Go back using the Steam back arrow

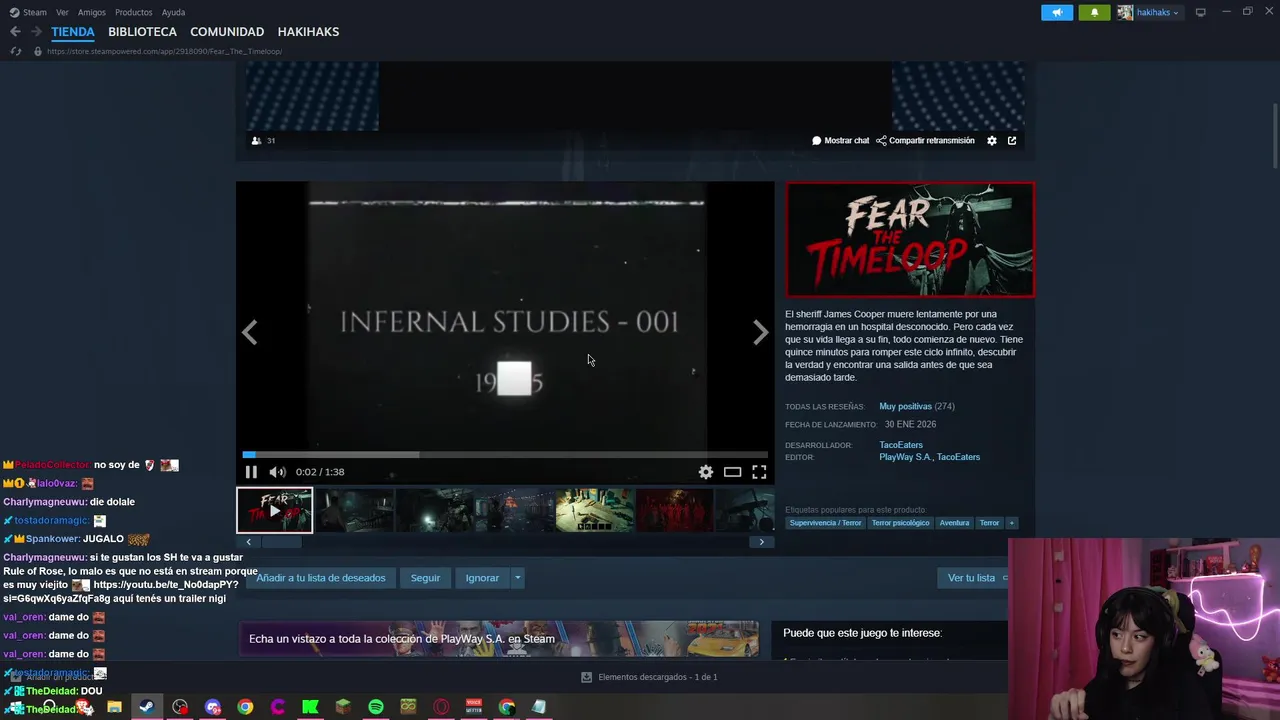15,32
